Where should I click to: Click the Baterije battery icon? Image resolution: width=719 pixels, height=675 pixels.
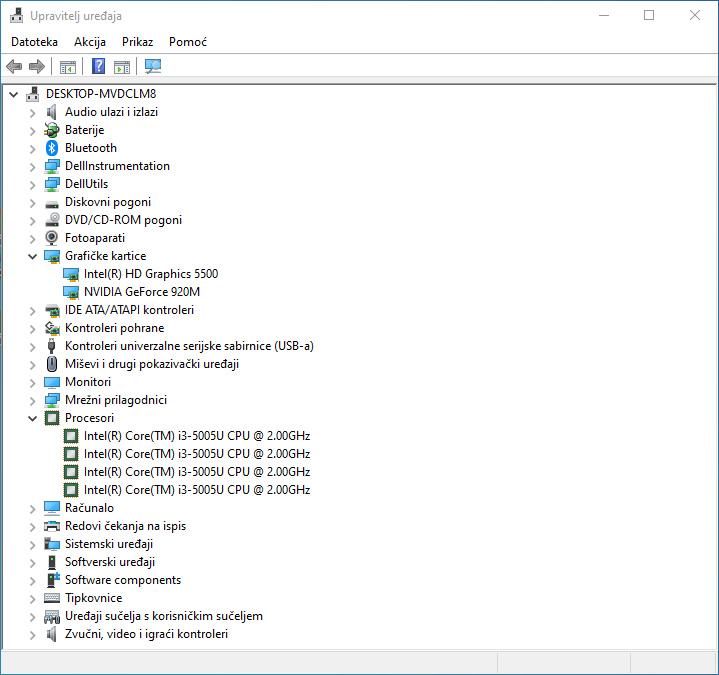(x=52, y=130)
